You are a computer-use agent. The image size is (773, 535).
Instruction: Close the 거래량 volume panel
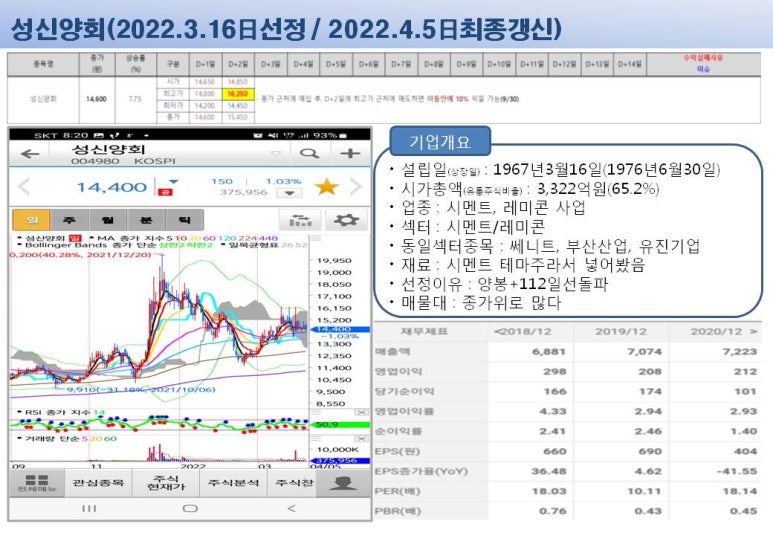[x=361, y=438]
